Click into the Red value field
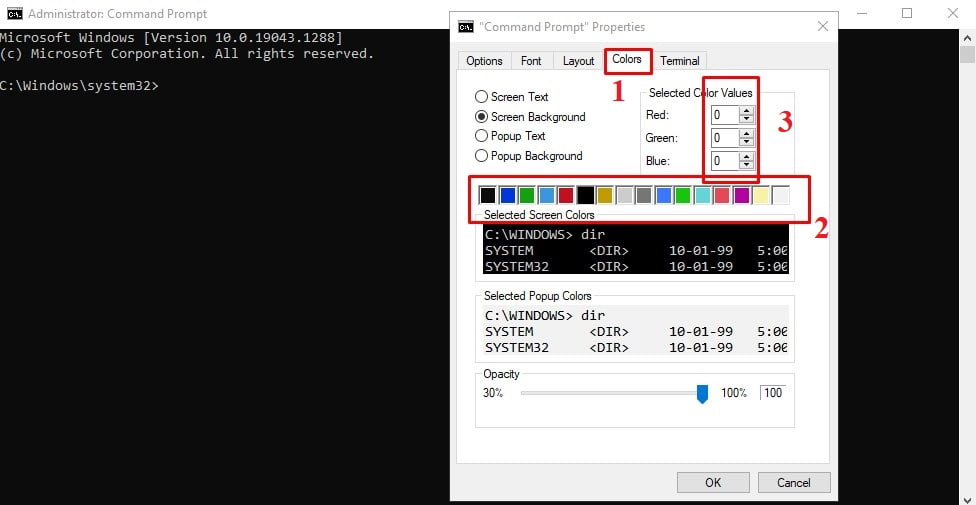 (725, 115)
